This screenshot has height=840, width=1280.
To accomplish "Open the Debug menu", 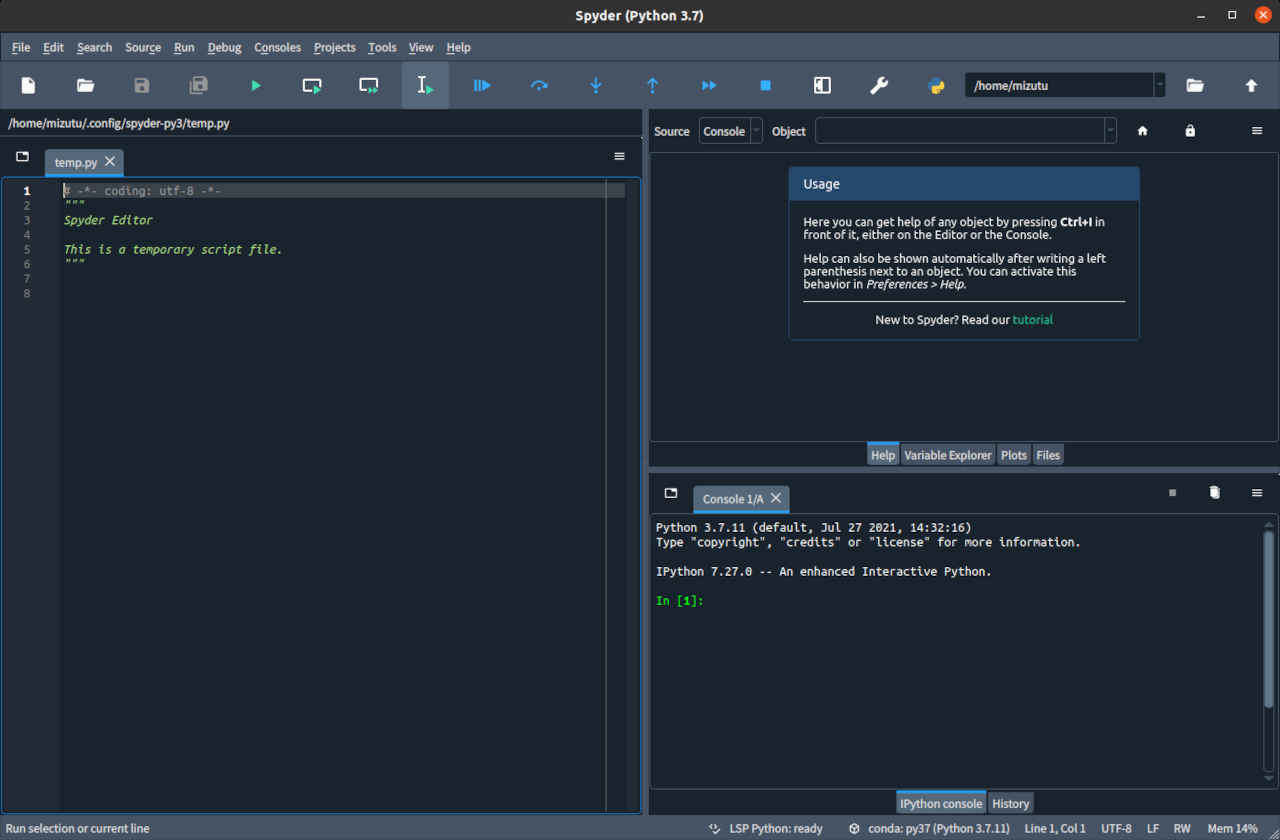I will point(225,47).
